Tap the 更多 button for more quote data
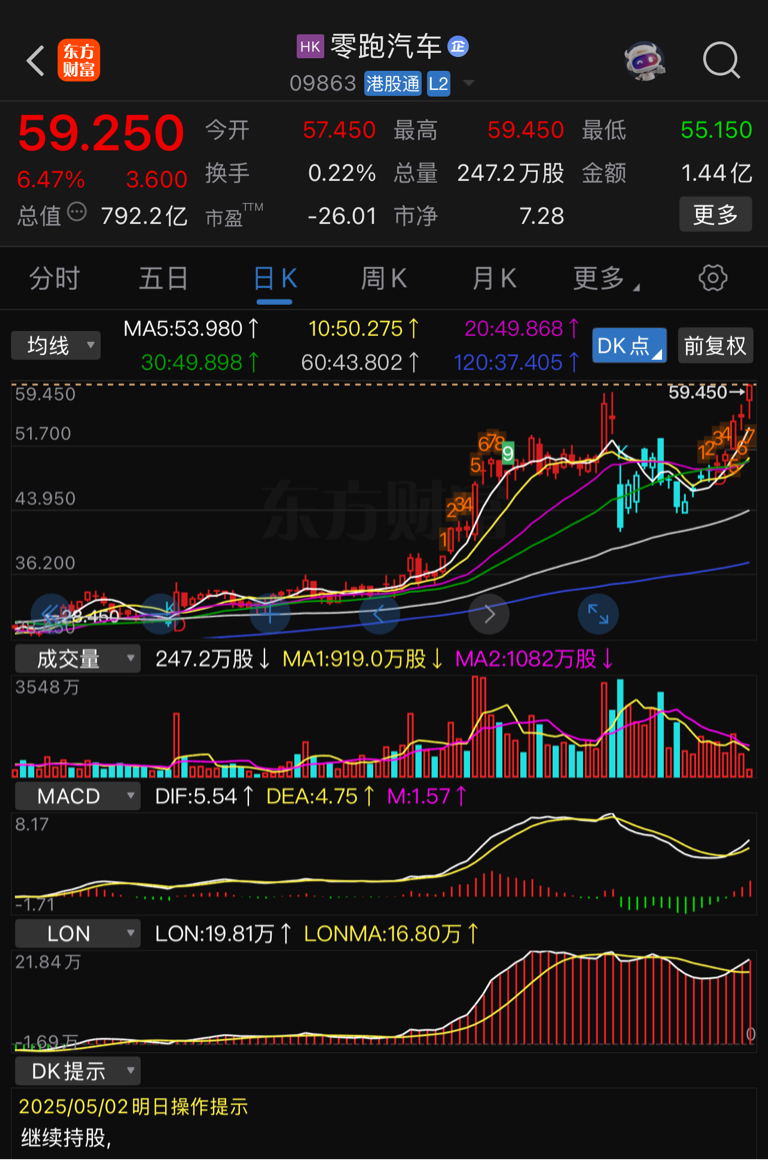 [715, 215]
